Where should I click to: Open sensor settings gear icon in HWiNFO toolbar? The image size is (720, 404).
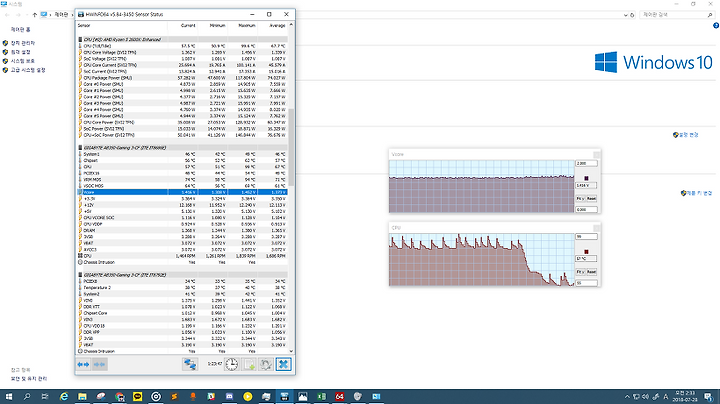click(265, 365)
